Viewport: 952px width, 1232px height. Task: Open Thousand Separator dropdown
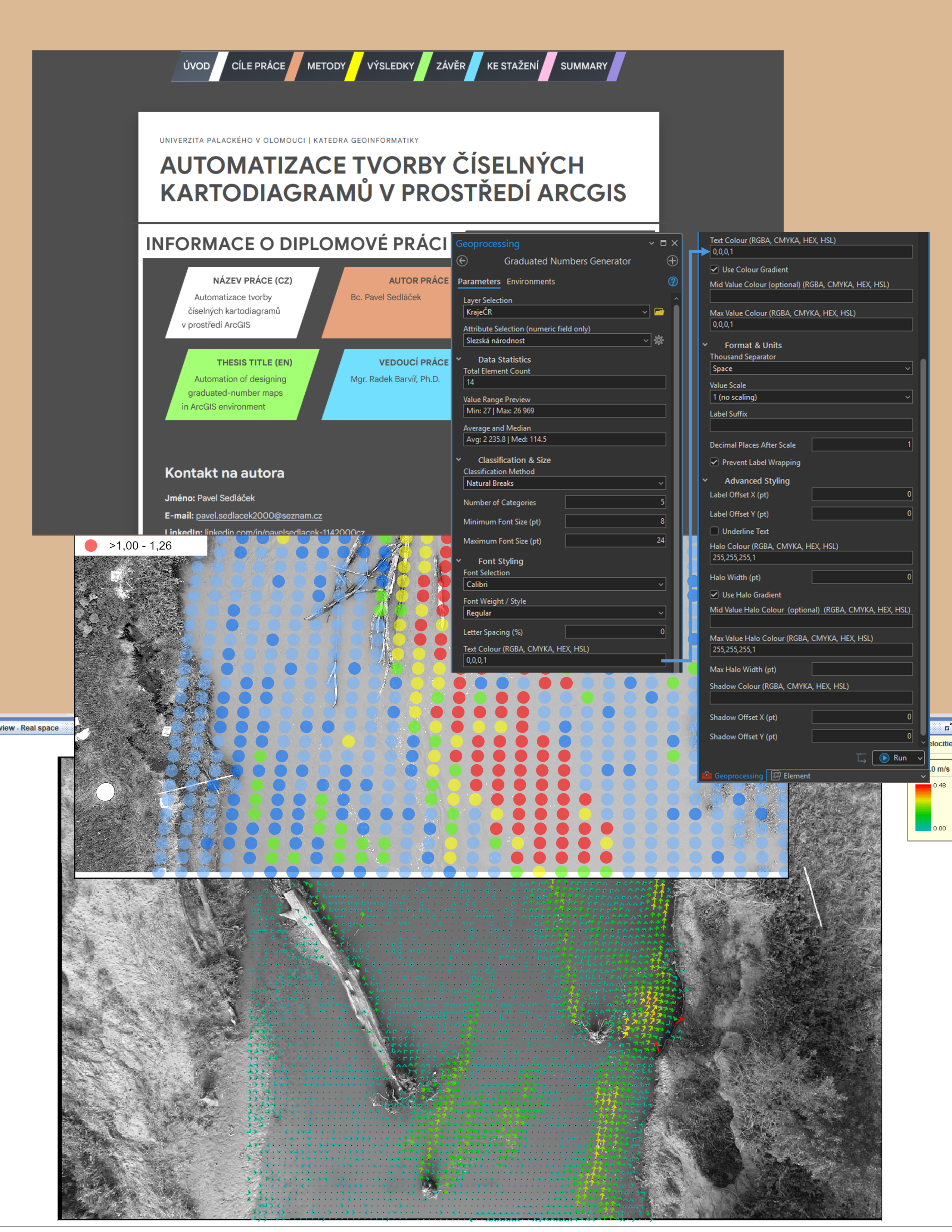pos(811,368)
